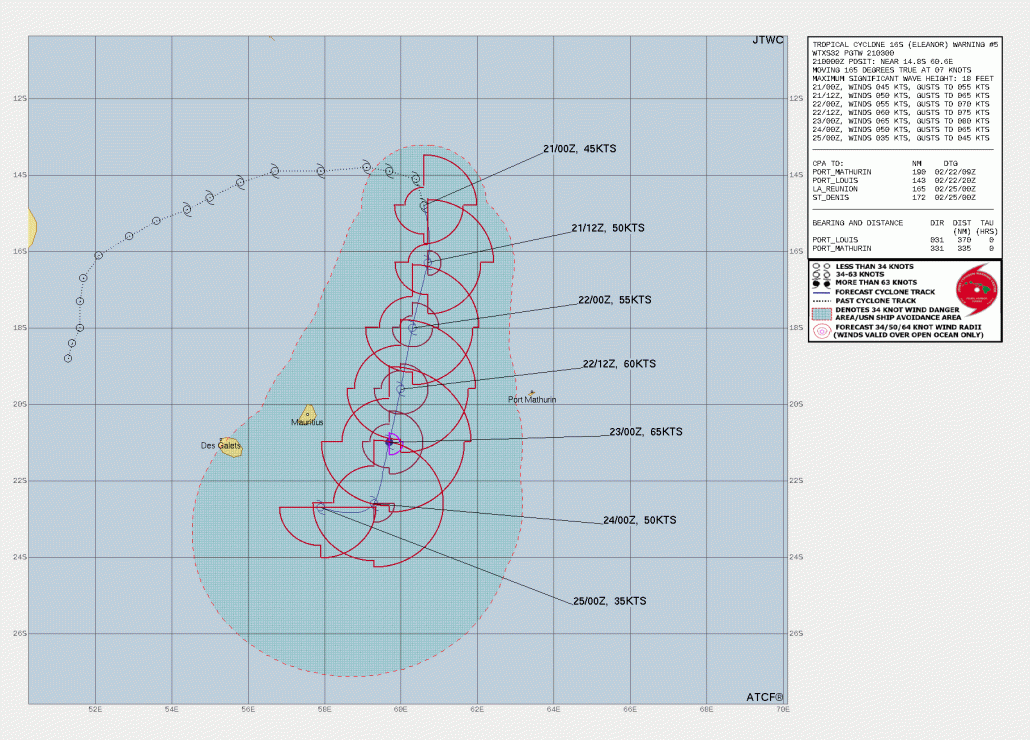The height and width of the screenshot is (740, 1030).
Task: Click the 'CPA TO:' table header
Action: pos(828,163)
